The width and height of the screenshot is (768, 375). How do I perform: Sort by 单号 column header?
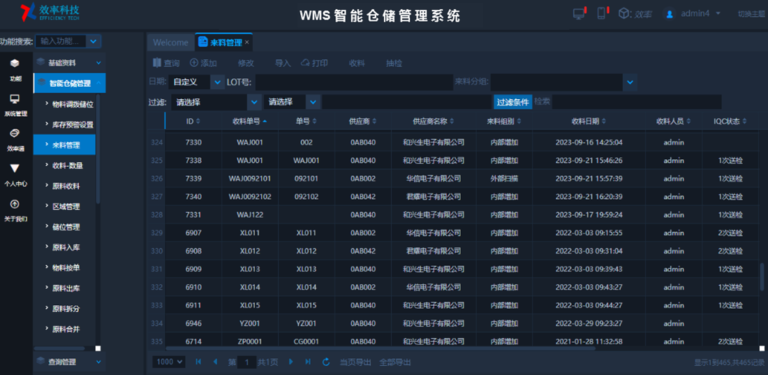(x=306, y=121)
